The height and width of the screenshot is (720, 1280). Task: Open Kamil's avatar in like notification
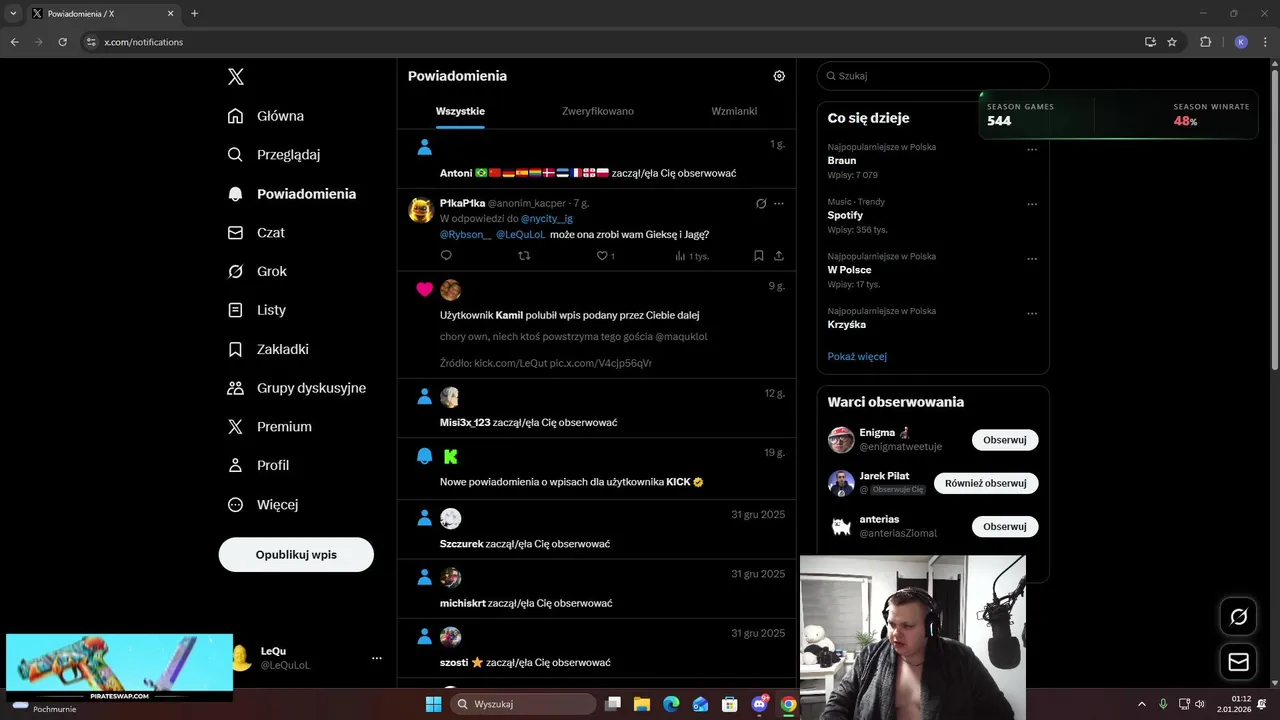pyautogui.click(x=451, y=290)
